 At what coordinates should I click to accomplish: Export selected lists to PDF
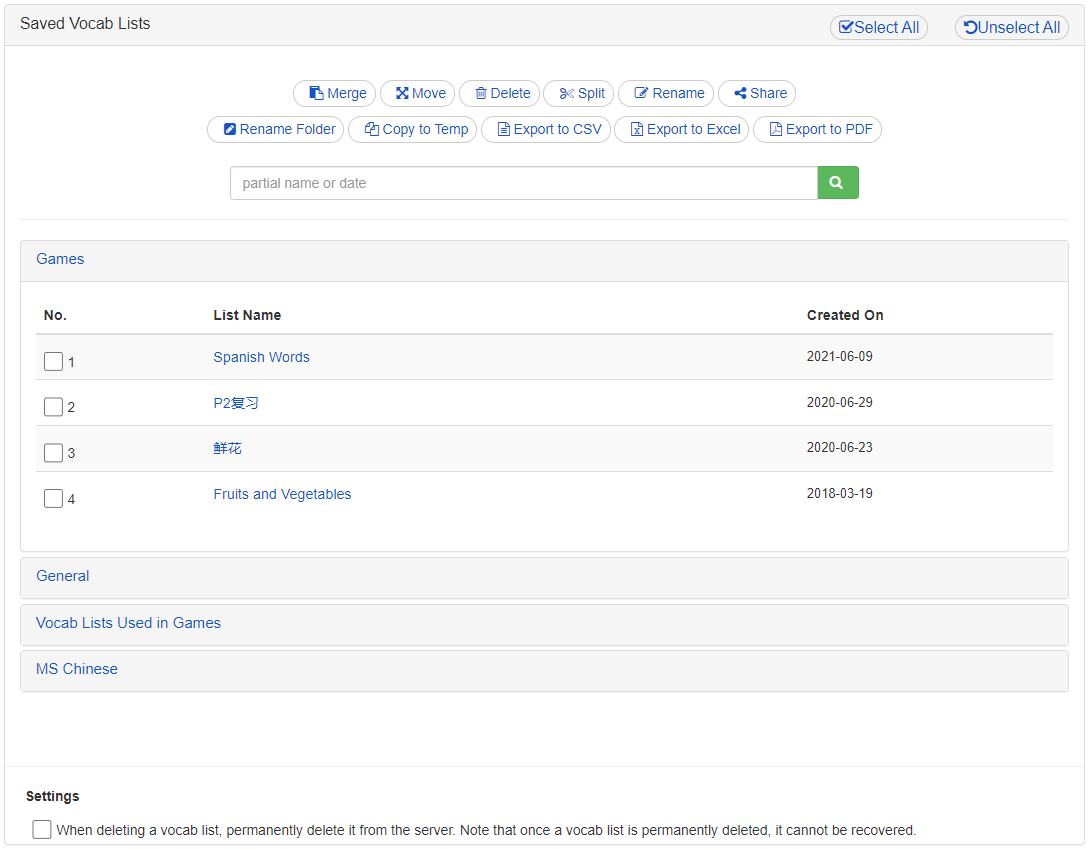817,129
